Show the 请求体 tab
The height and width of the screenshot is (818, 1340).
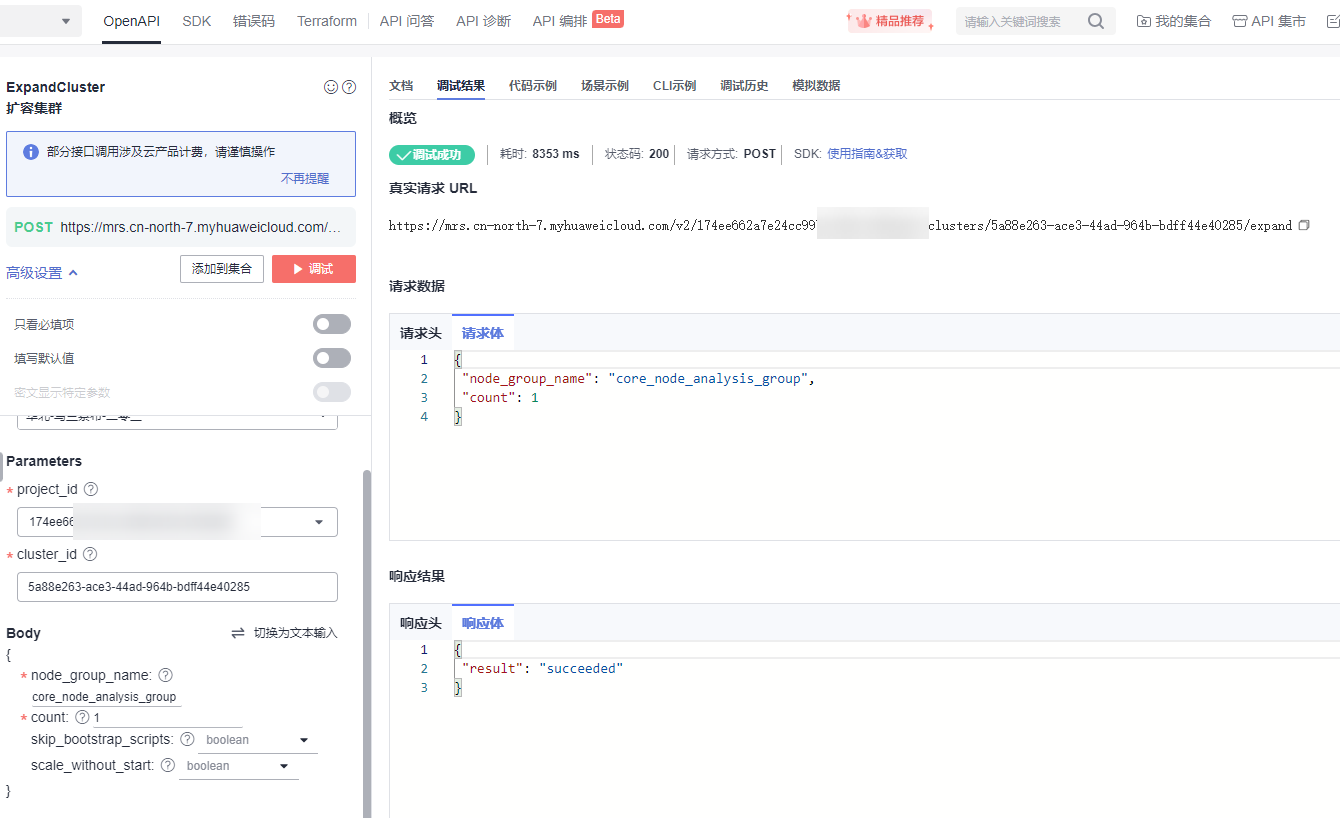(483, 333)
